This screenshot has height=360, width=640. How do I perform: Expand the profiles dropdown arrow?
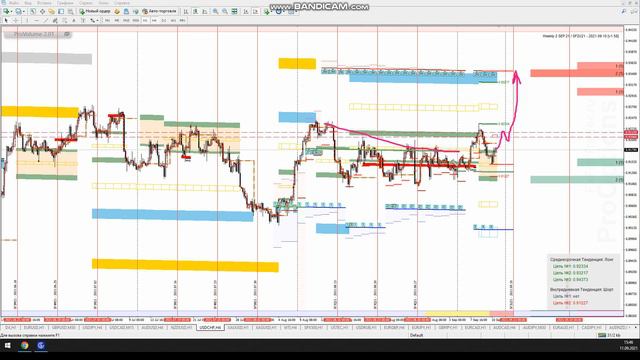point(23,11)
